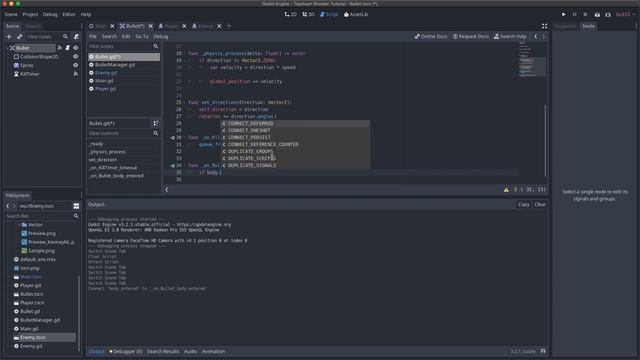
Task: Click line 30 signal connection gutter icon
Action: (x=173, y=138)
